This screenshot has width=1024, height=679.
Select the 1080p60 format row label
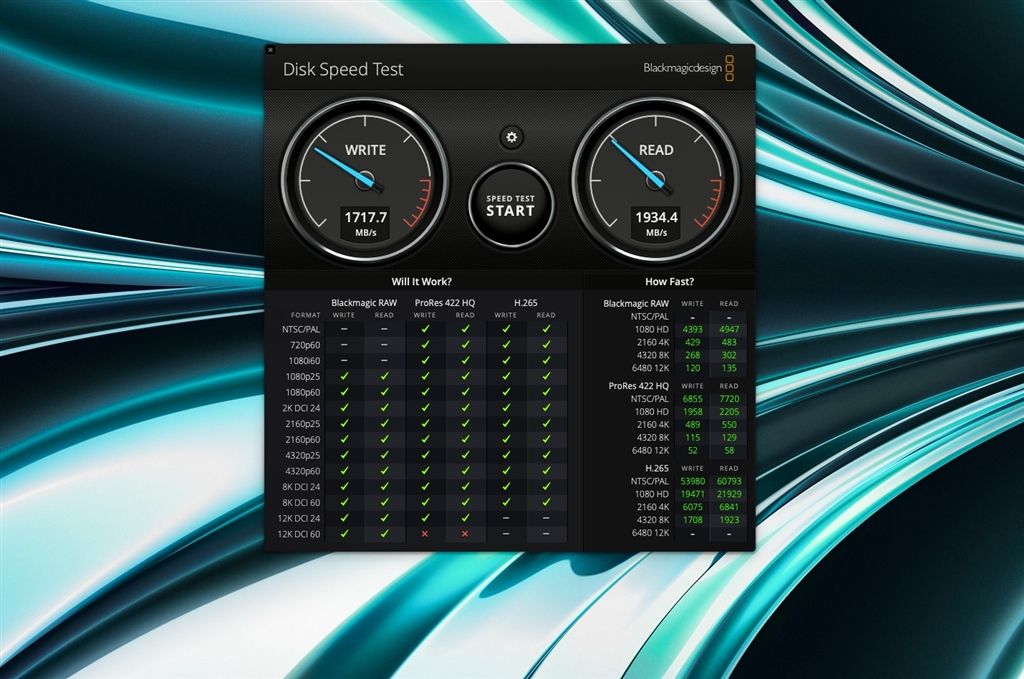tap(303, 392)
